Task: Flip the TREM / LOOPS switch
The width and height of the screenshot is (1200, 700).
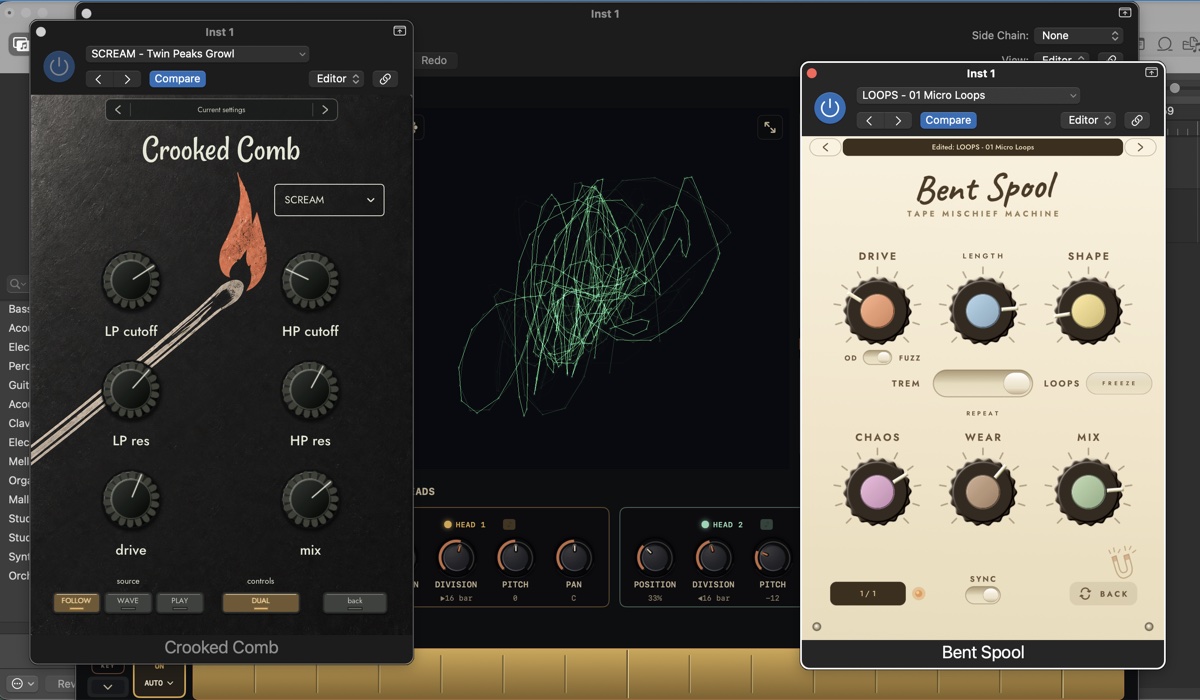Action: (983, 383)
